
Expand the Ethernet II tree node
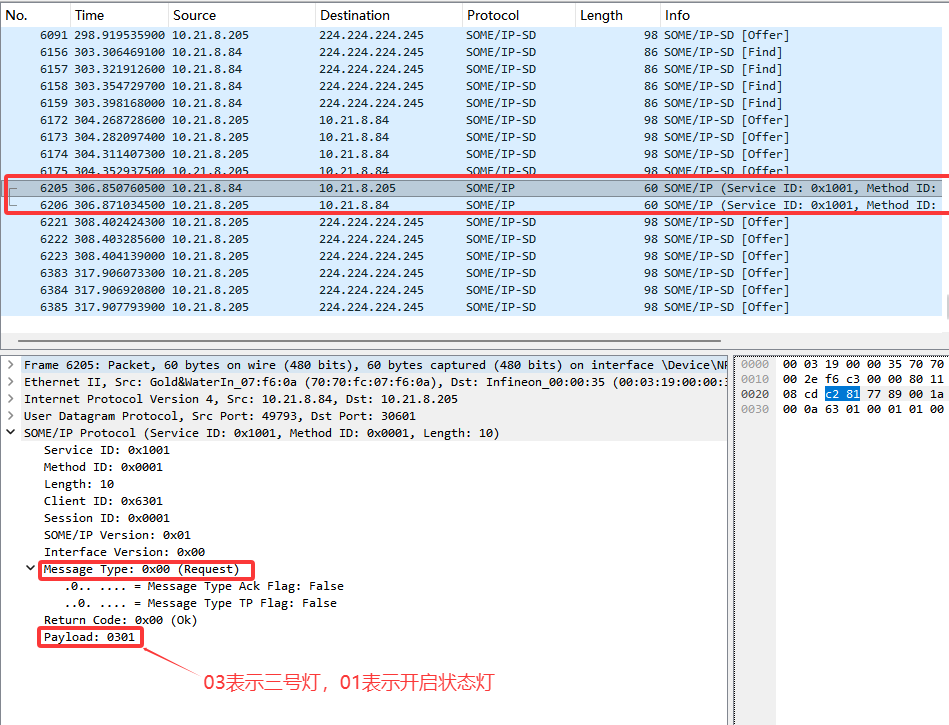[x=10, y=382]
